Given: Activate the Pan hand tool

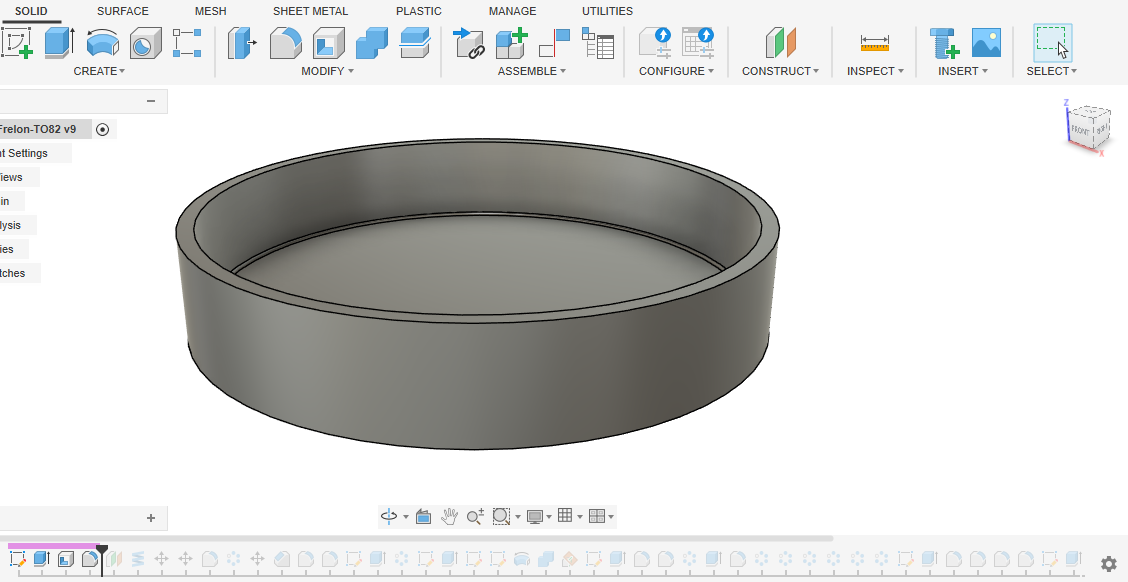Looking at the screenshot, I should [x=450, y=516].
